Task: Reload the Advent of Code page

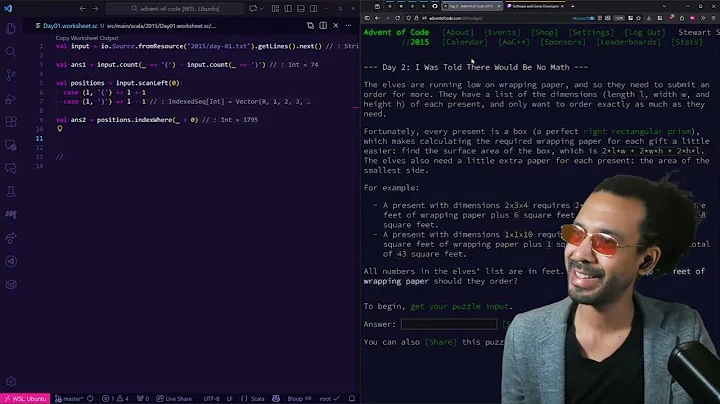Action: click(x=398, y=18)
